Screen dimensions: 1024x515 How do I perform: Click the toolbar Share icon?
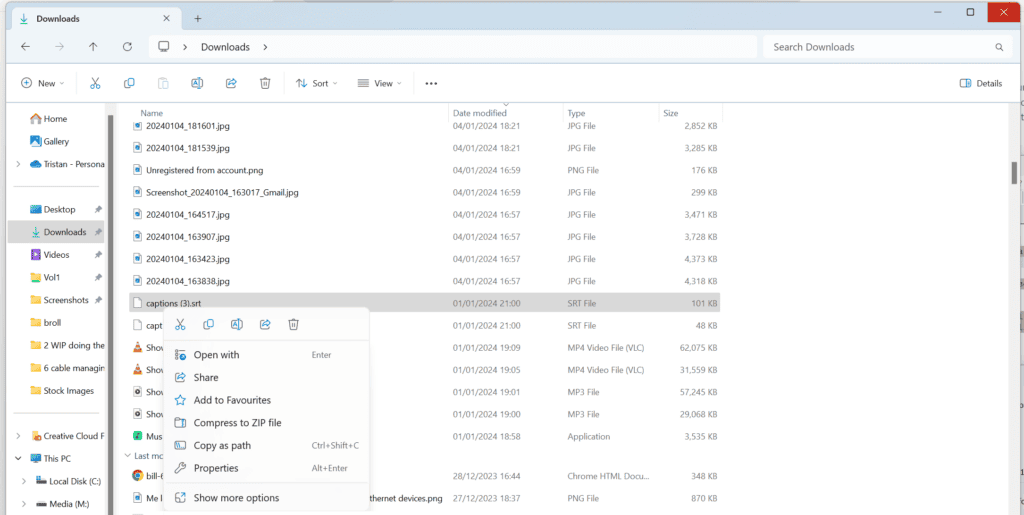pyautogui.click(x=231, y=83)
